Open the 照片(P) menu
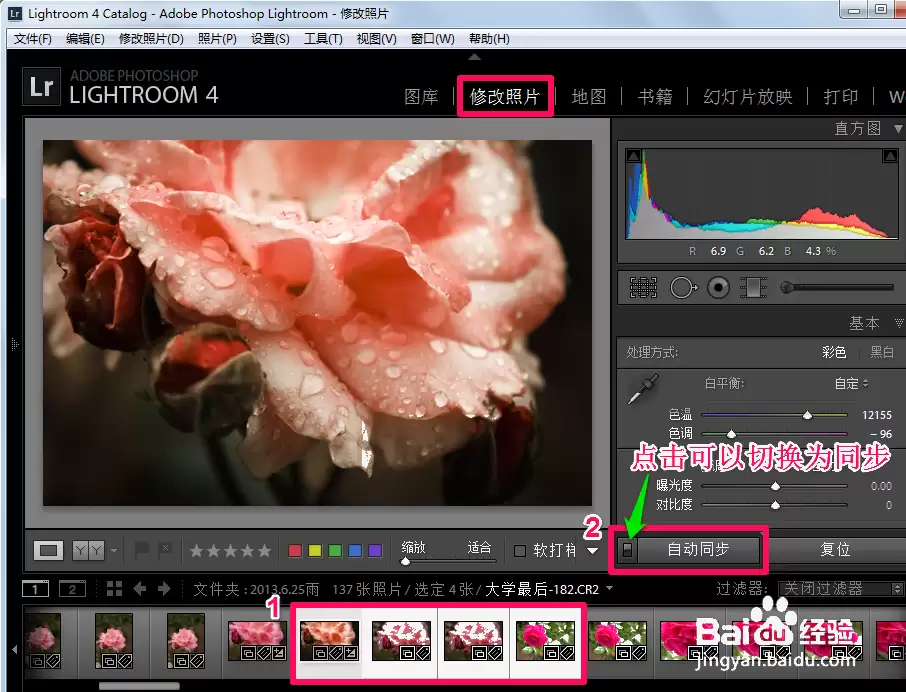The height and width of the screenshot is (692, 906). click(217, 39)
